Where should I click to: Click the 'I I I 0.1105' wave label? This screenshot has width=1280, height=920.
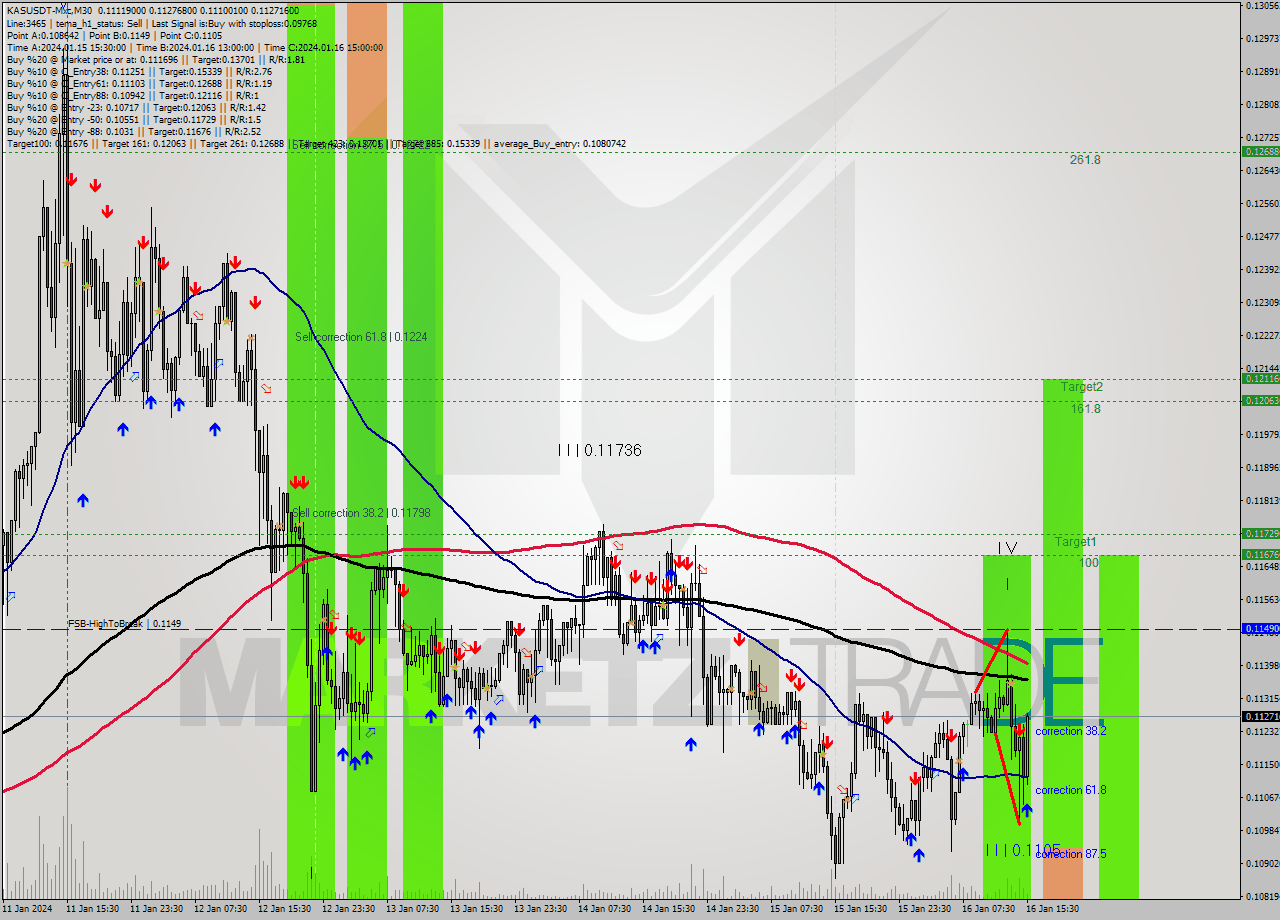(x=1023, y=850)
